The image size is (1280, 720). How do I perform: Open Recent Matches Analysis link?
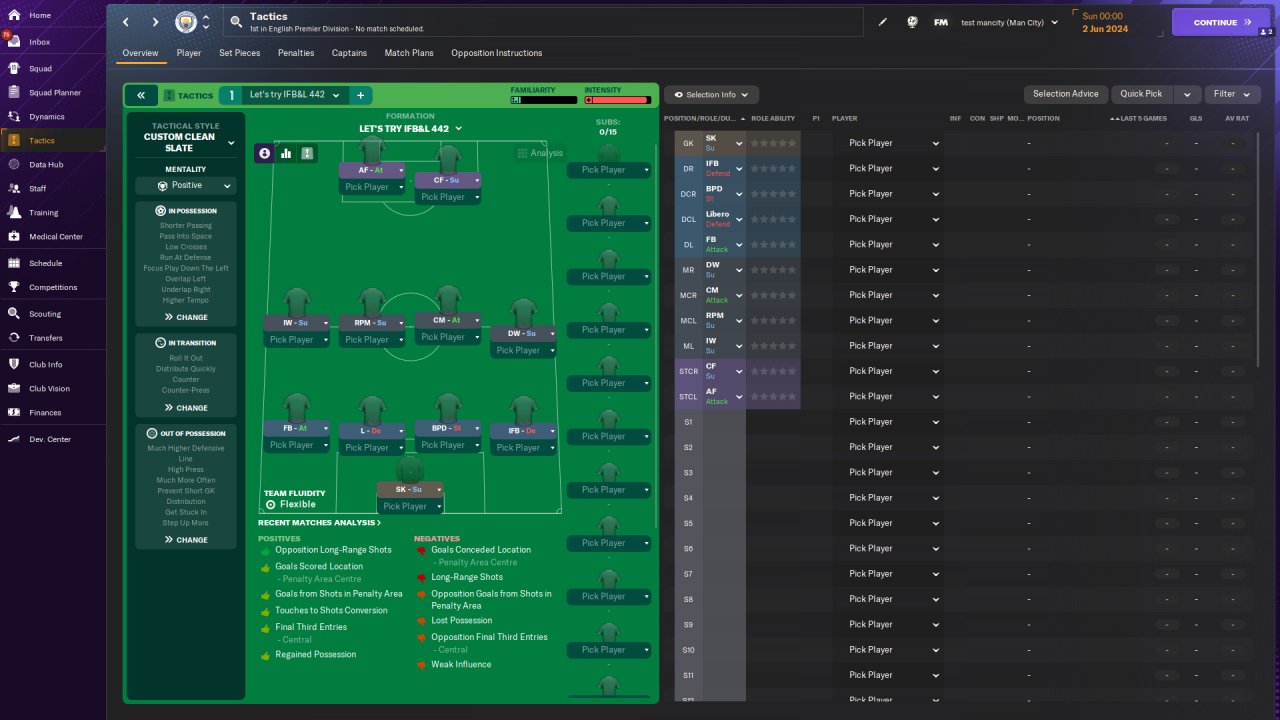tap(319, 522)
